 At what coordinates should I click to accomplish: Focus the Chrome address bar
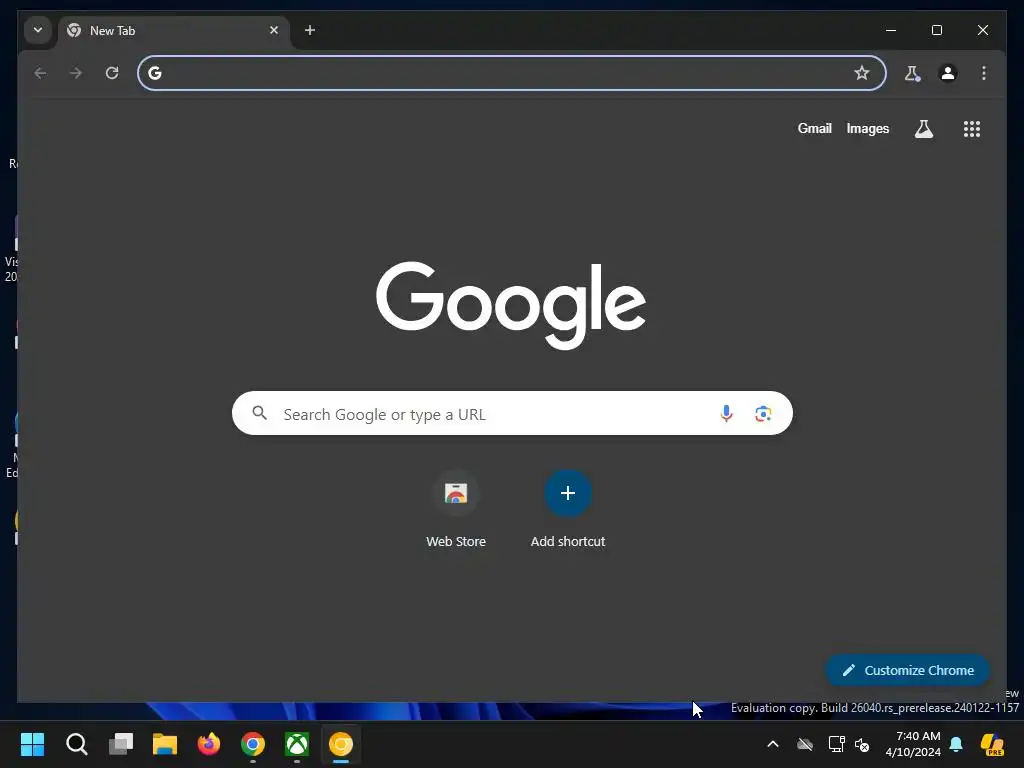pos(511,73)
